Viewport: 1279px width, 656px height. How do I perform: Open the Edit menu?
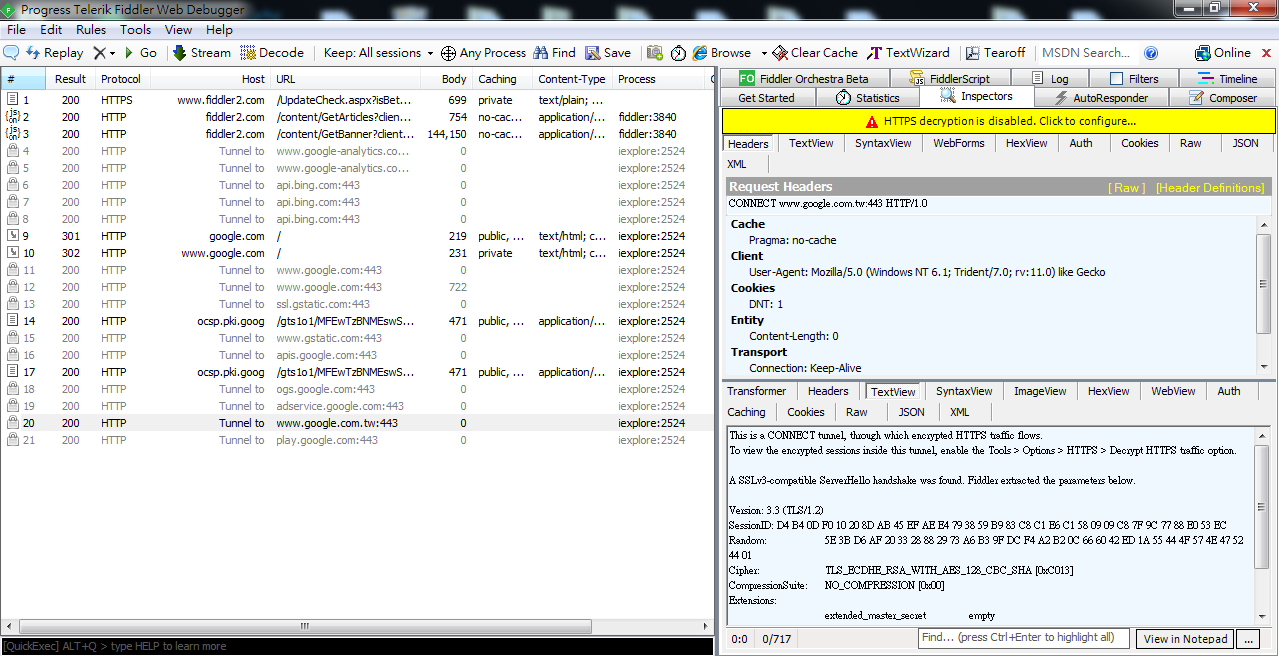pos(51,30)
